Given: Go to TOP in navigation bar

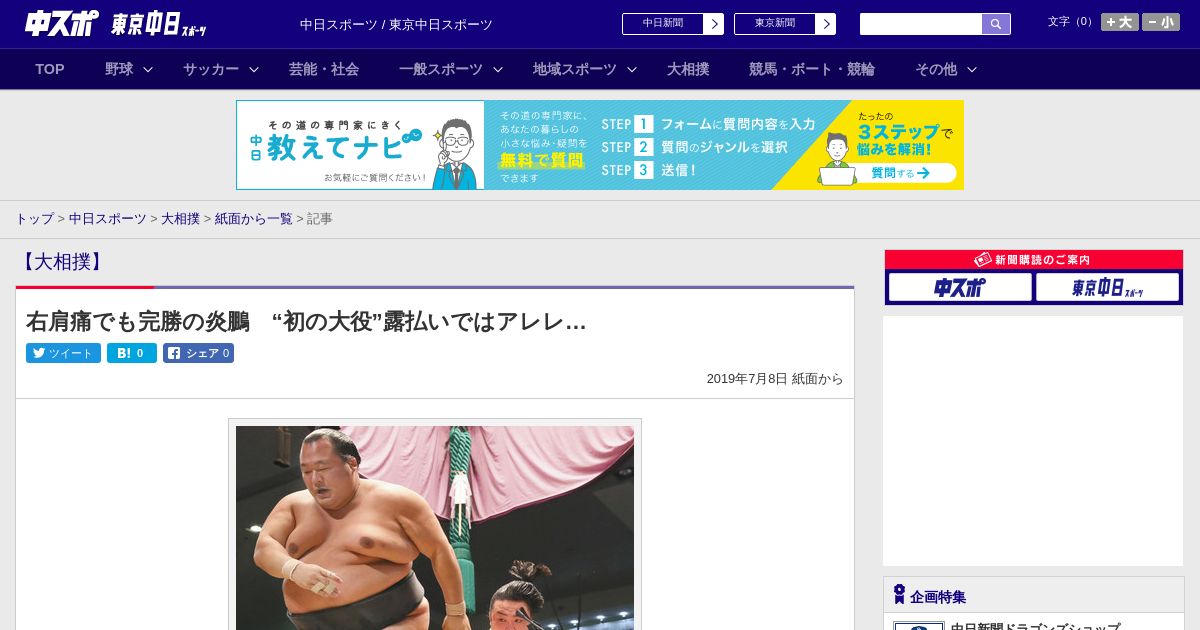Looking at the screenshot, I should pos(50,69).
